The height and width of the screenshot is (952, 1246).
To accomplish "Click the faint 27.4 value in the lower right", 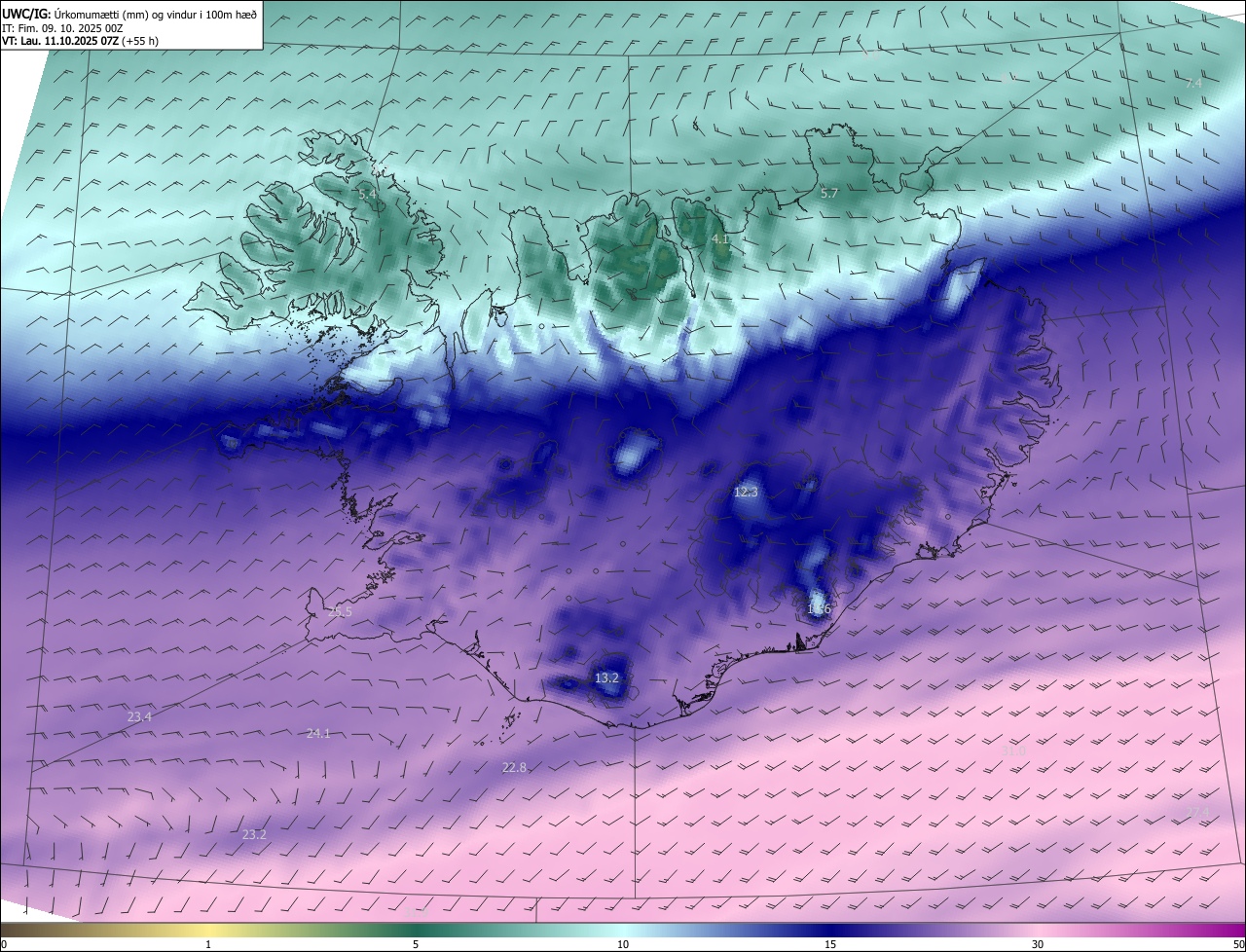I will click(x=1197, y=812).
